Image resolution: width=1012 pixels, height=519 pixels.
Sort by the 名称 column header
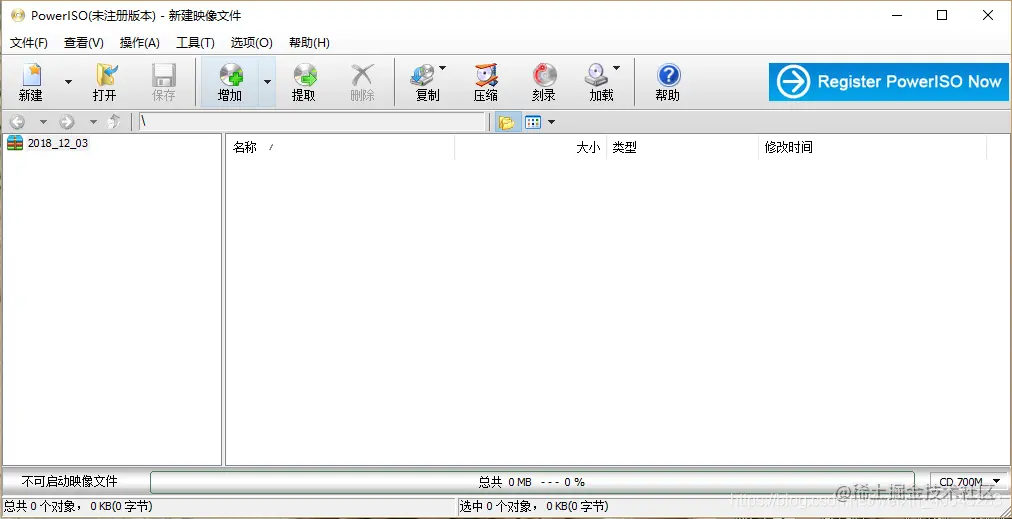340,147
